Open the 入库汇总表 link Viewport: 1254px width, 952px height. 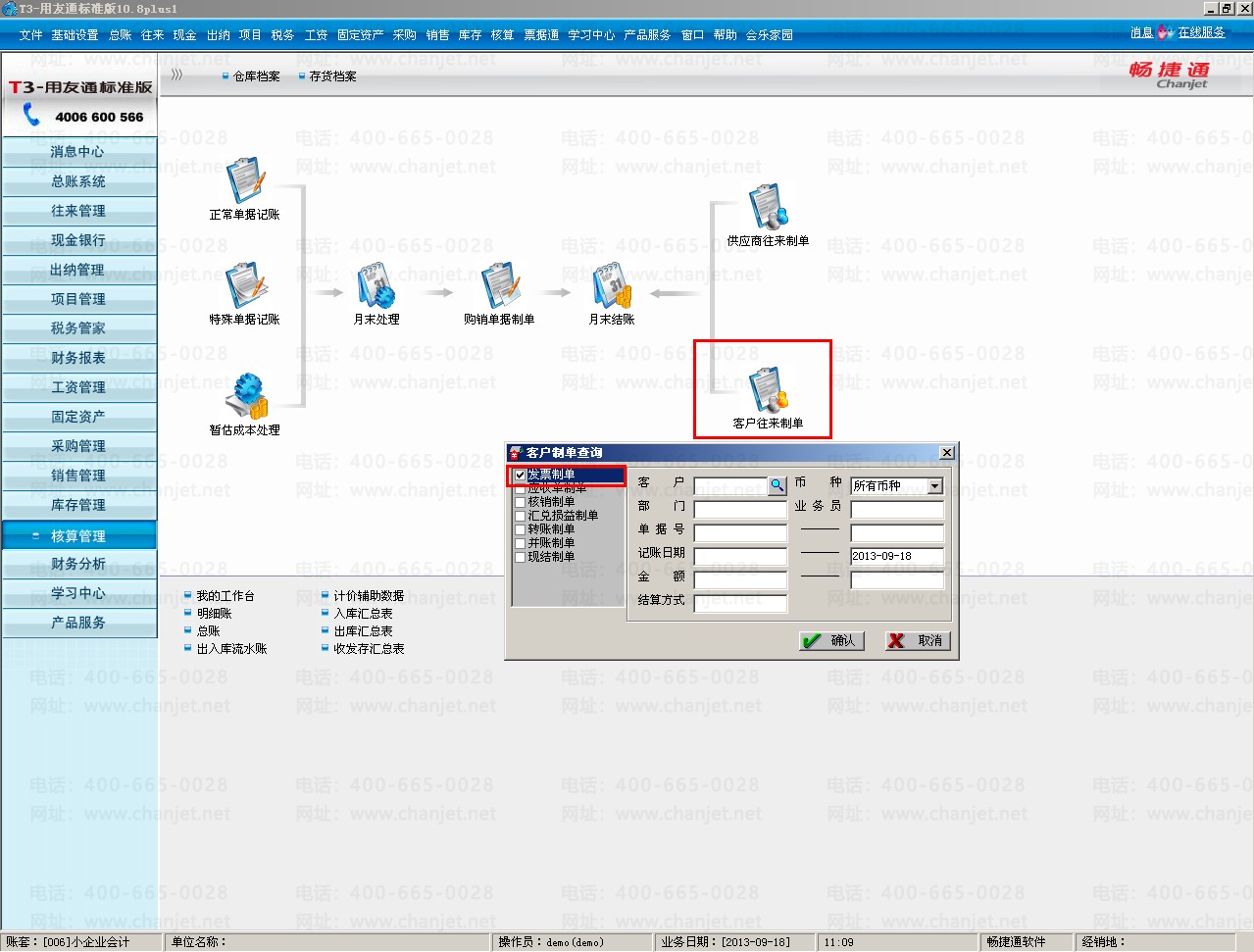363,614
